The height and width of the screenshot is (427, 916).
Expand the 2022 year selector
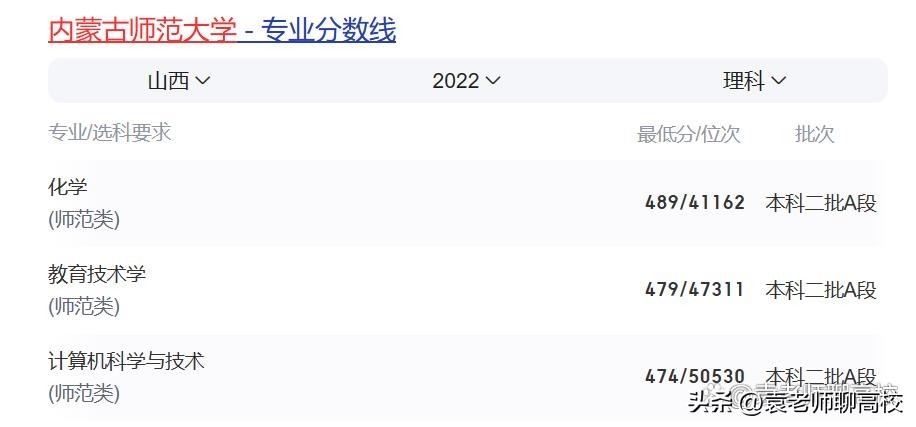(x=465, y=81)
